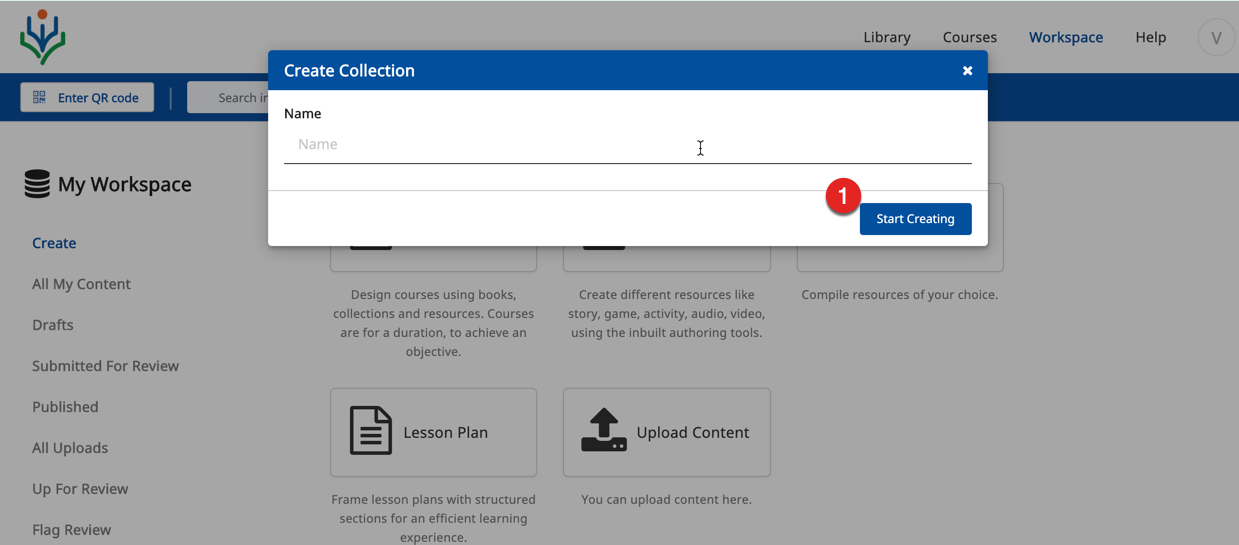
Task: Click the Upload Content tray icon
Action: tap(604, 432)
